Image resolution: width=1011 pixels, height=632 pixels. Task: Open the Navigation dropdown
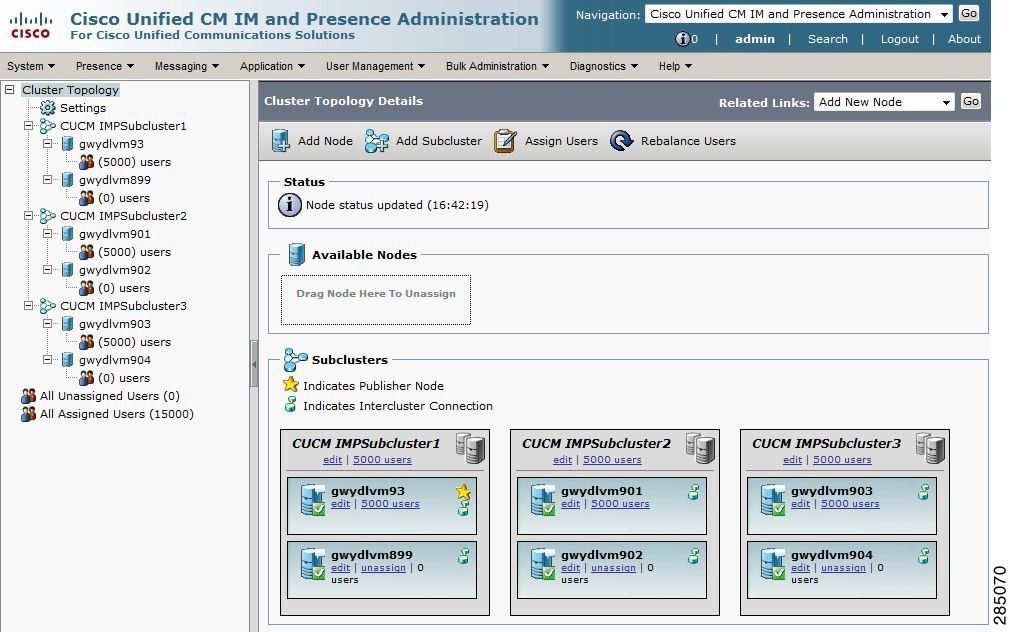798,14
